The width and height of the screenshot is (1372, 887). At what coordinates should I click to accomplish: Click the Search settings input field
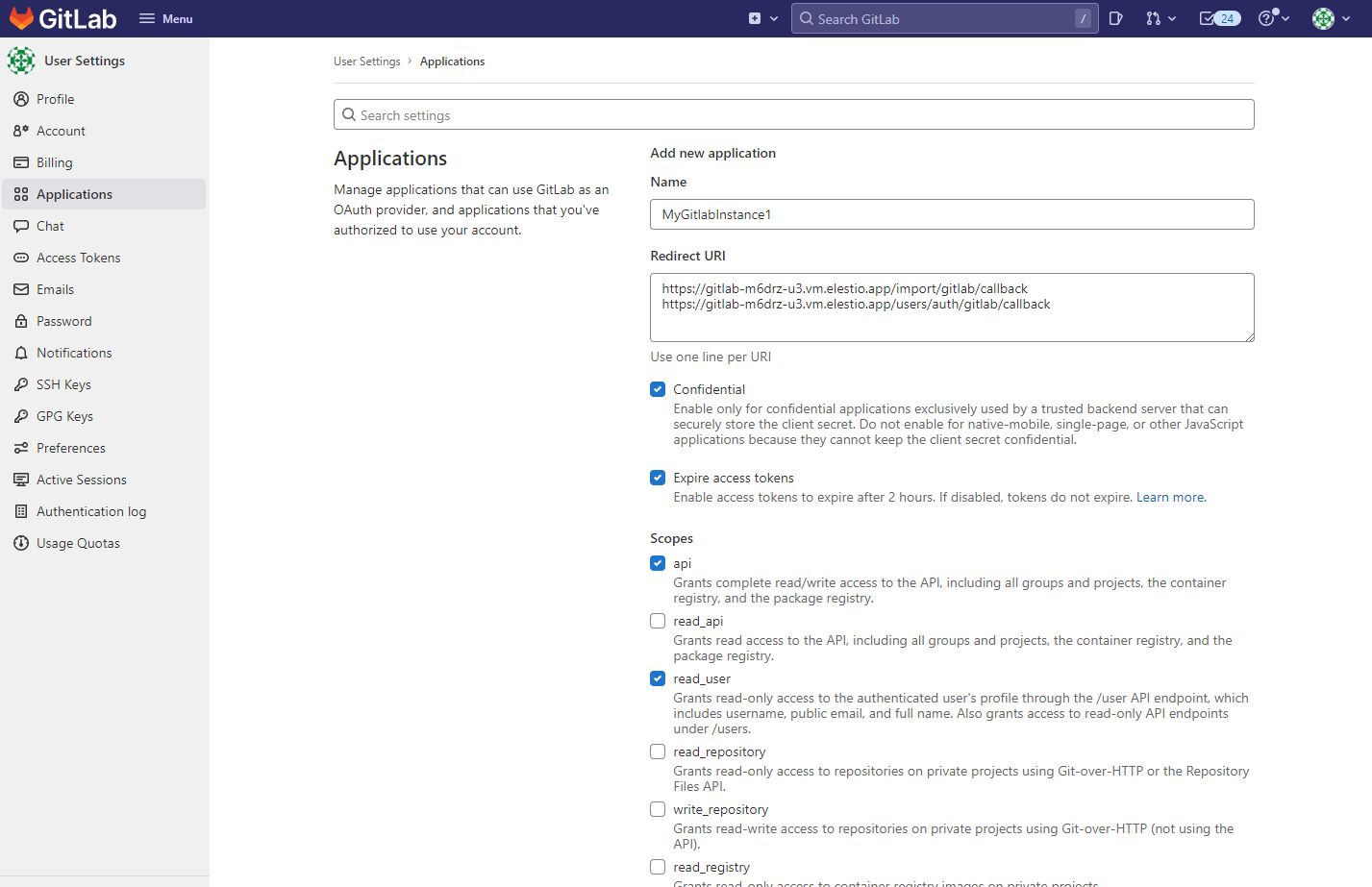(793, 113)
